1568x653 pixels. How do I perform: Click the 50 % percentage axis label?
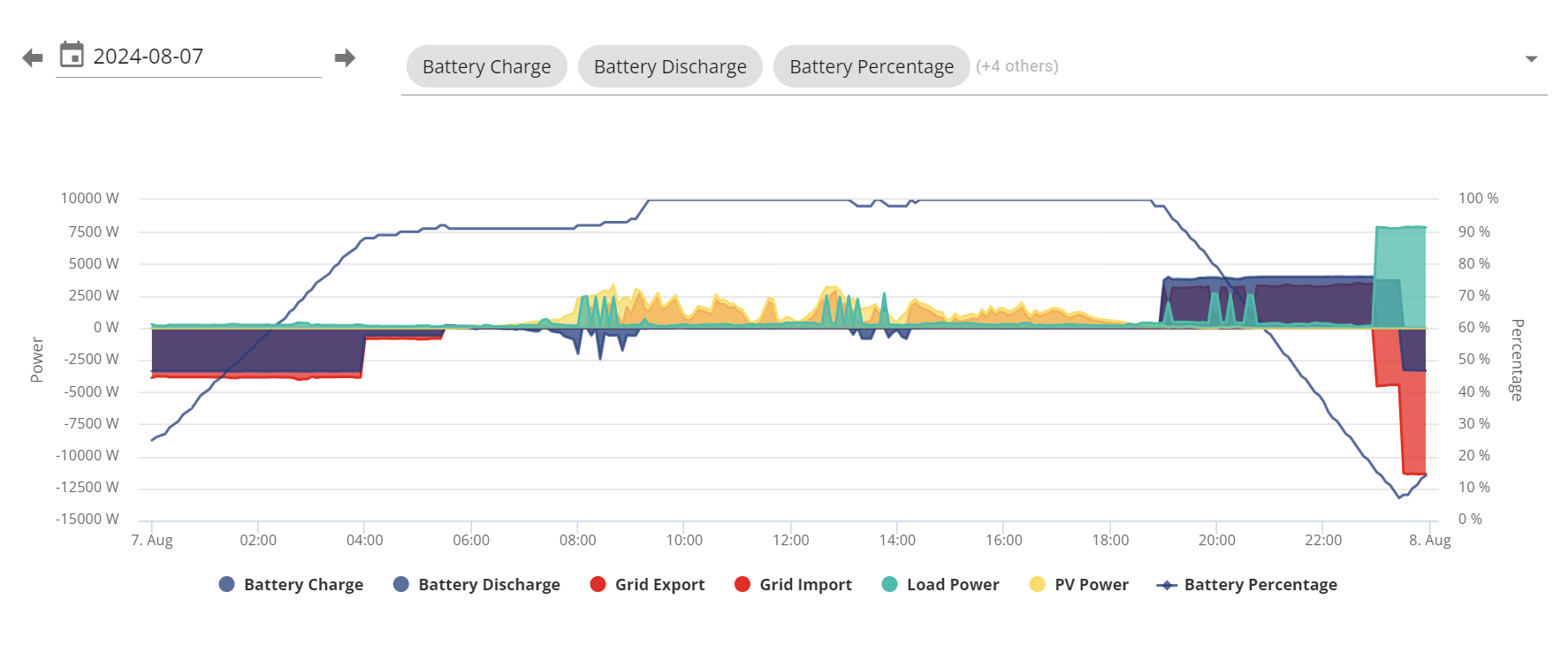1474,359
